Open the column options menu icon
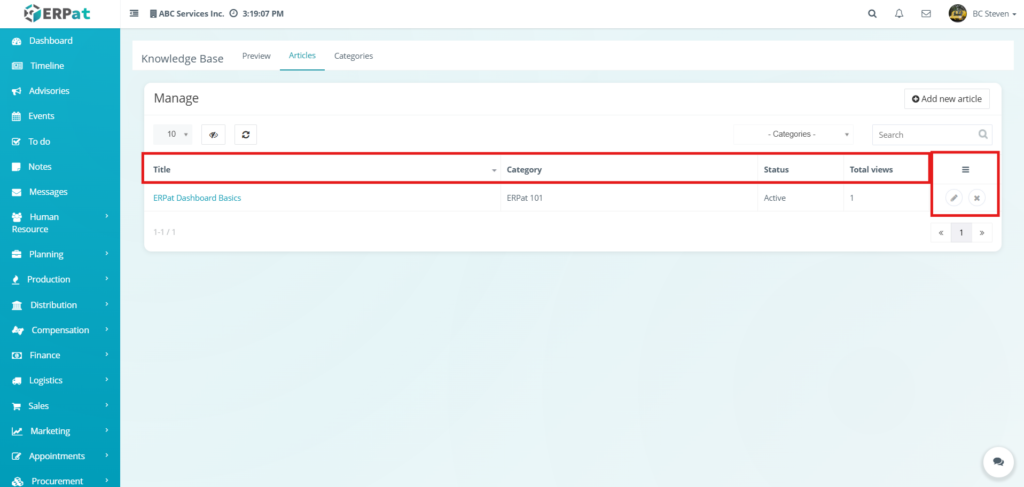 pyautogui.click(x=965, y=169)
